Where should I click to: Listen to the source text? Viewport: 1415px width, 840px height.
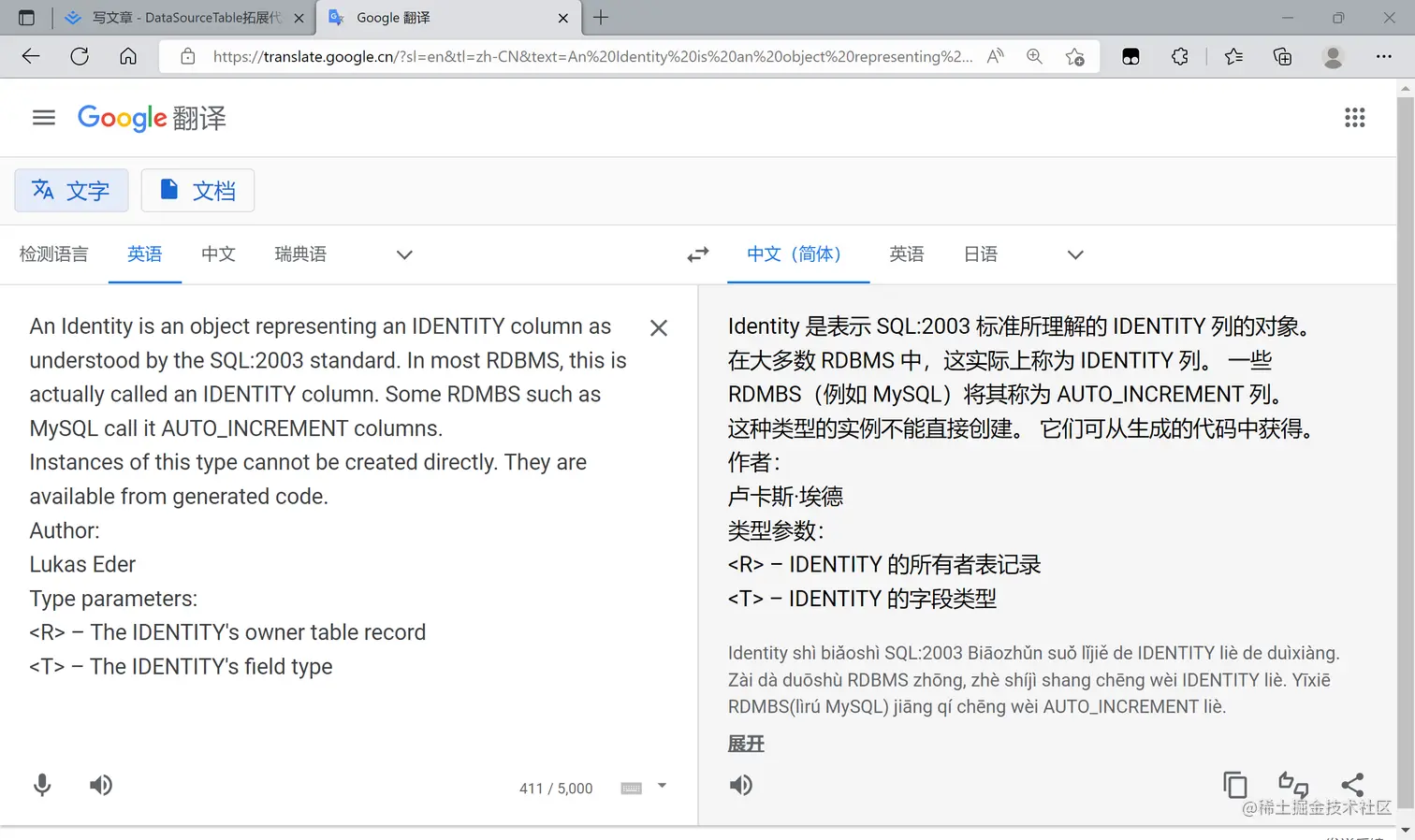[x=101, y=785]
